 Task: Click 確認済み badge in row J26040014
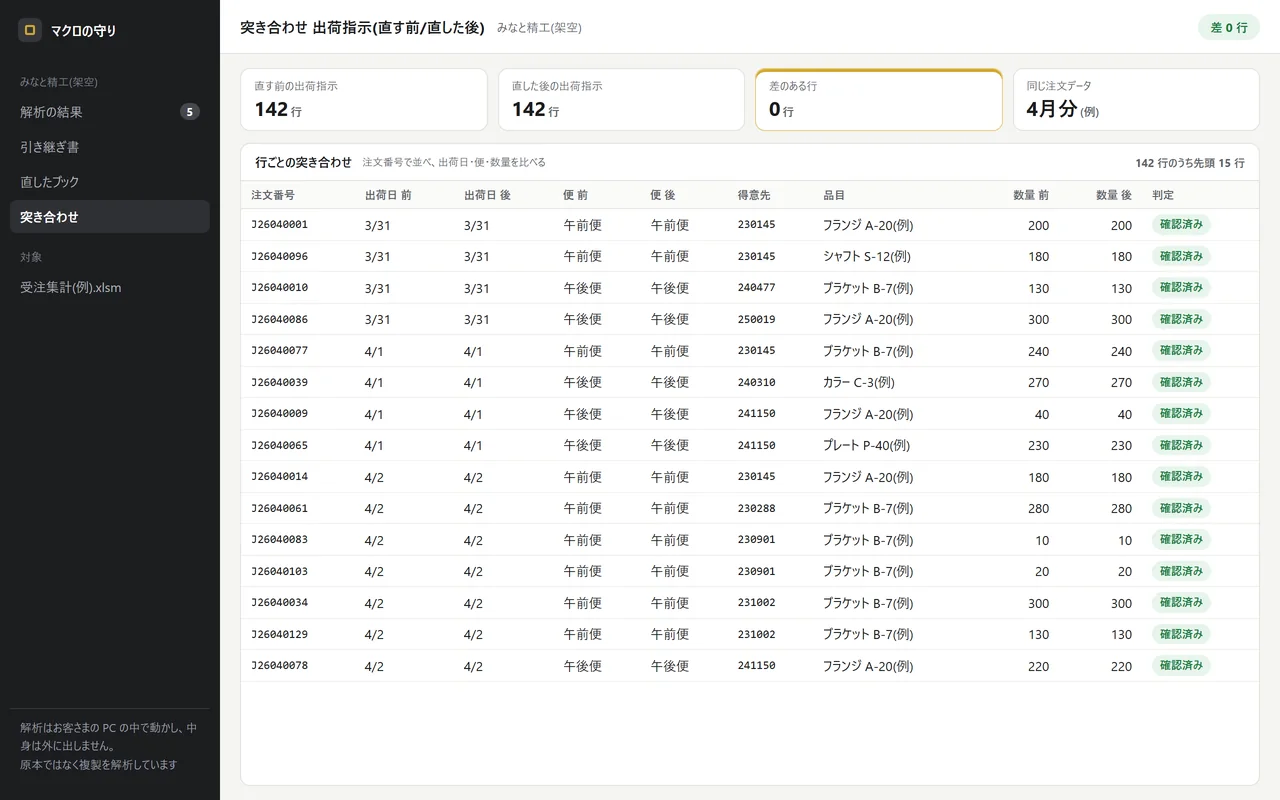pyautogui.click(x=1181, y=477)
